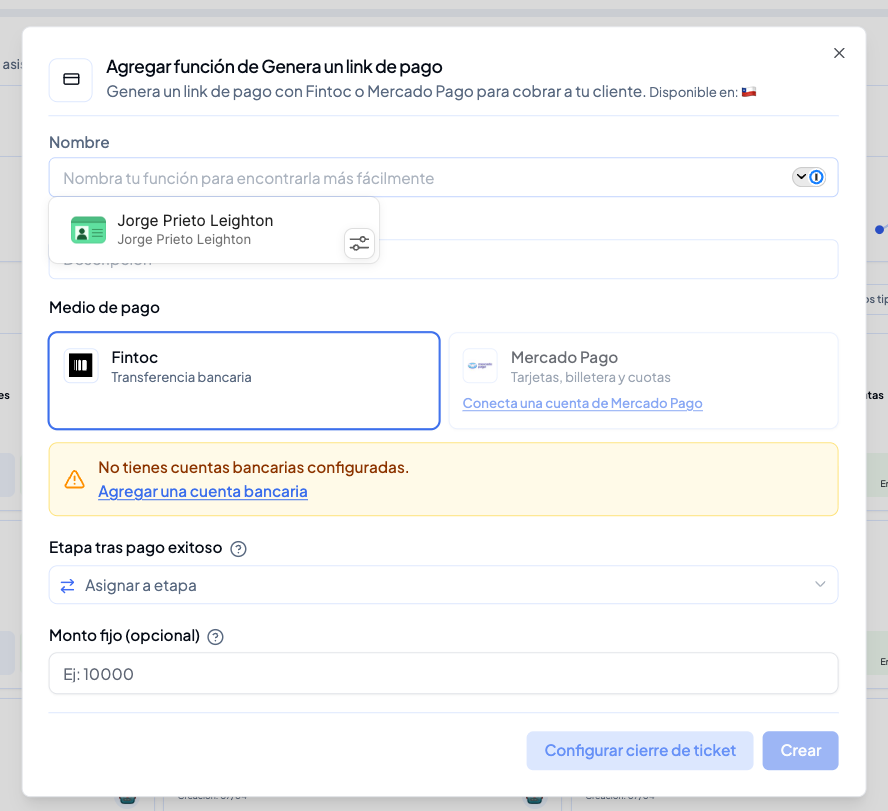Viewport: 888px width, 811px height.
Task: Click 'Transferencia bancaria' subtitle
Action: [181, 377]
